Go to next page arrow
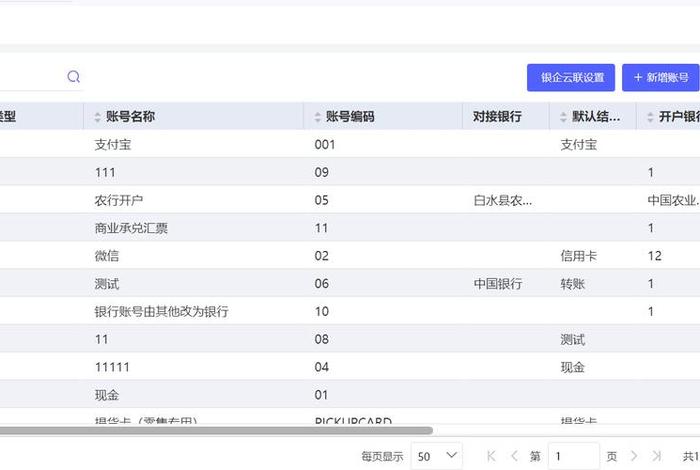The image size is (700, 470). click(x=634, y=456)
